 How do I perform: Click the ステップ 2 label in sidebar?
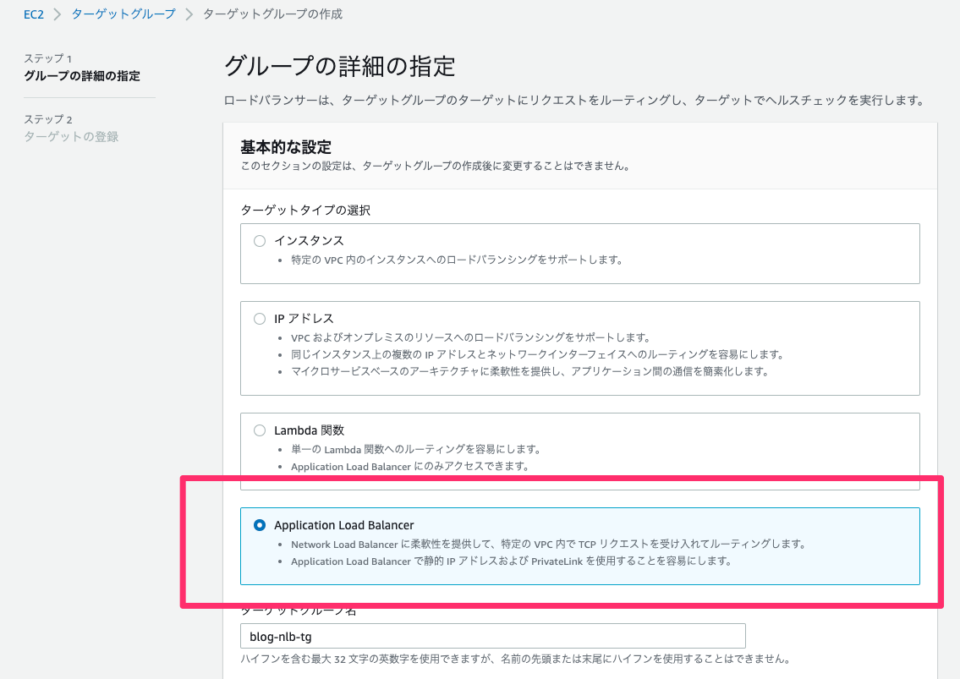pos(48,119)
